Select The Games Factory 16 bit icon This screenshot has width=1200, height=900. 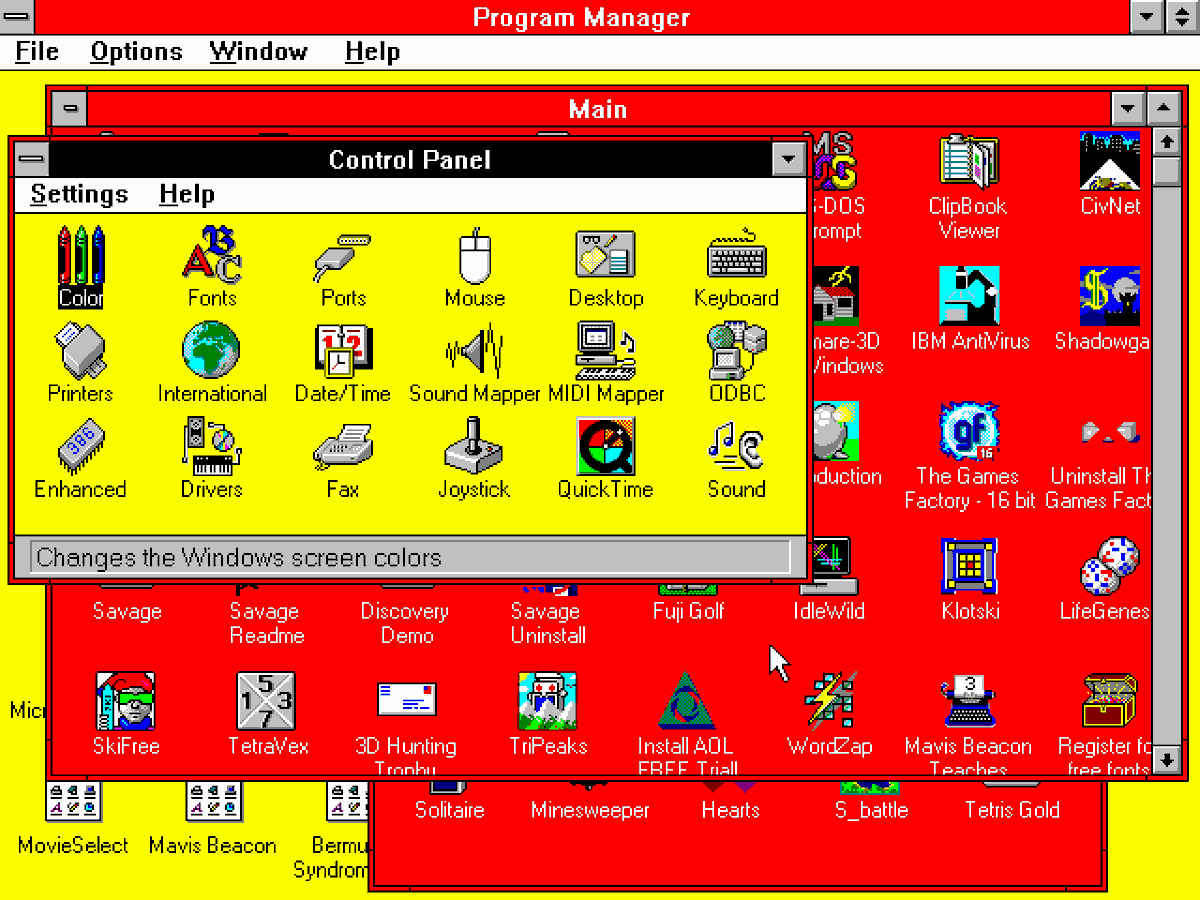pos(969,431)
